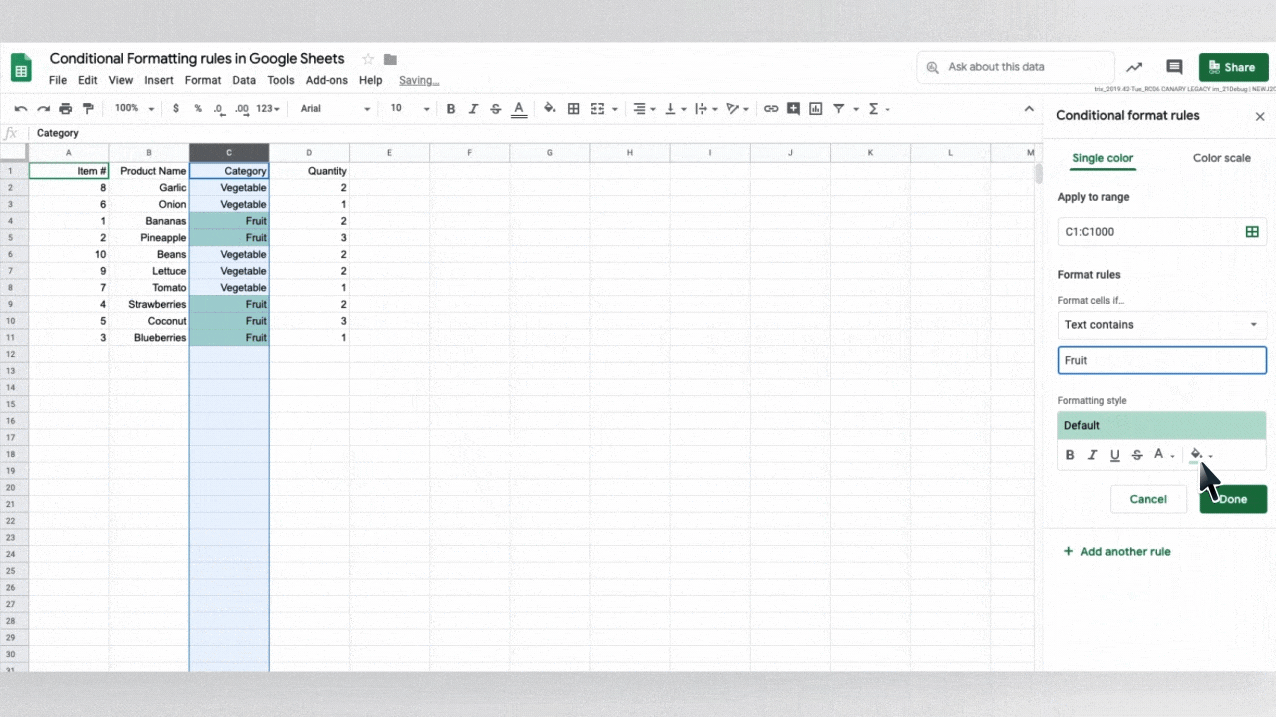
Task: Close the Conditional format rules panel
Action: (1260, 116)
